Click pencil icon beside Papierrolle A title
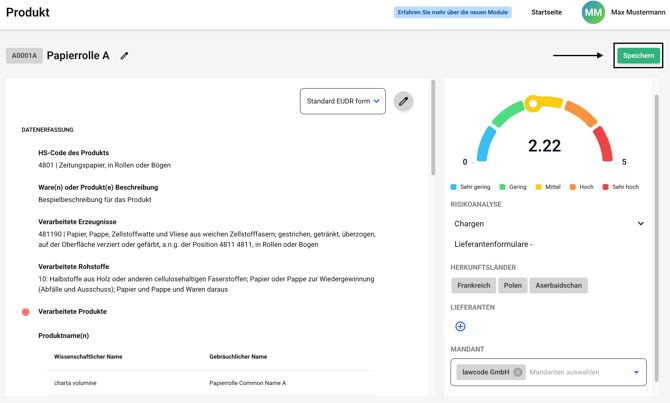This screenshot has height=403, width=670. [x=125, y=56]
